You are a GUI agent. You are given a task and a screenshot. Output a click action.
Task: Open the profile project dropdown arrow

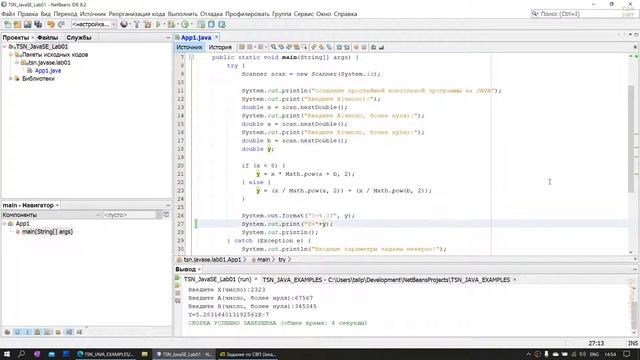coord(191,24)
